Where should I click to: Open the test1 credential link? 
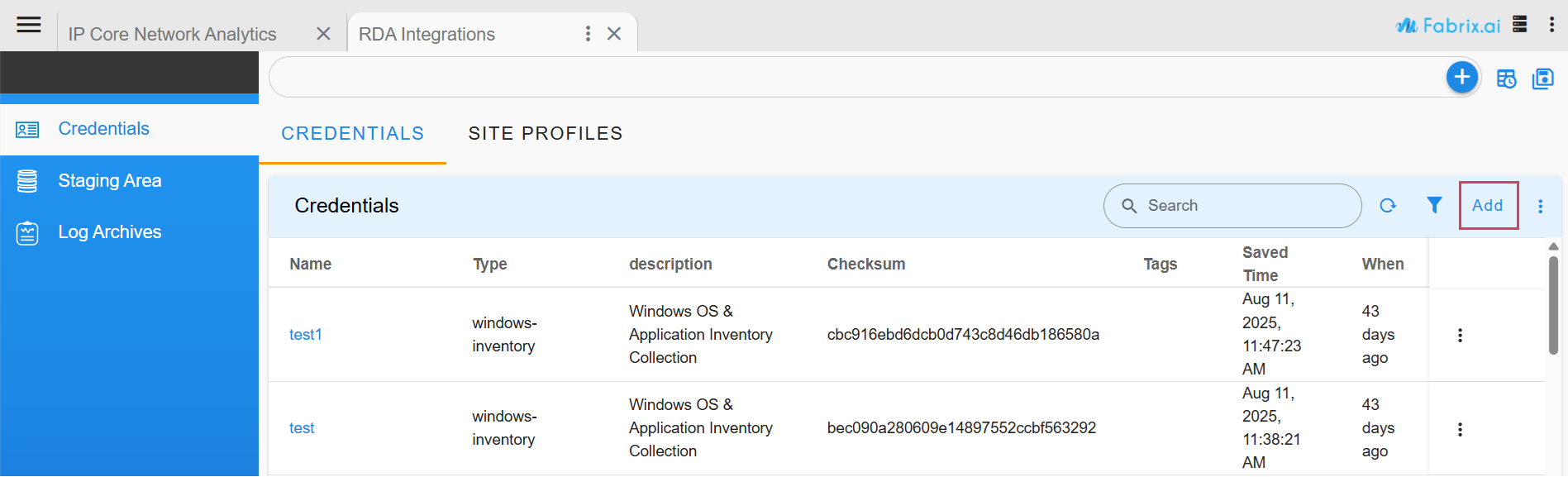point(306,335)
